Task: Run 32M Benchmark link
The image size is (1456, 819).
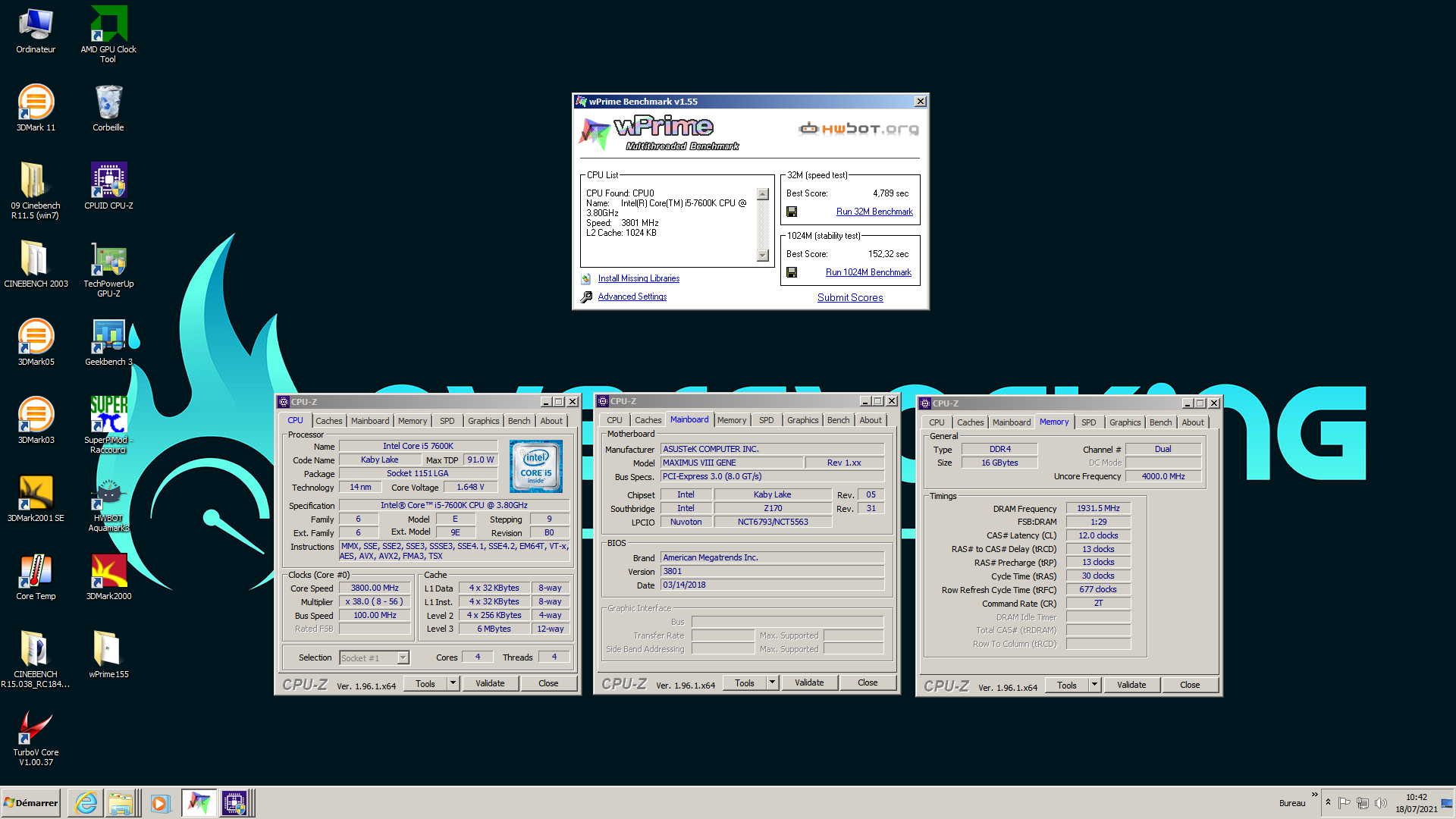Action: coord(874,212)
